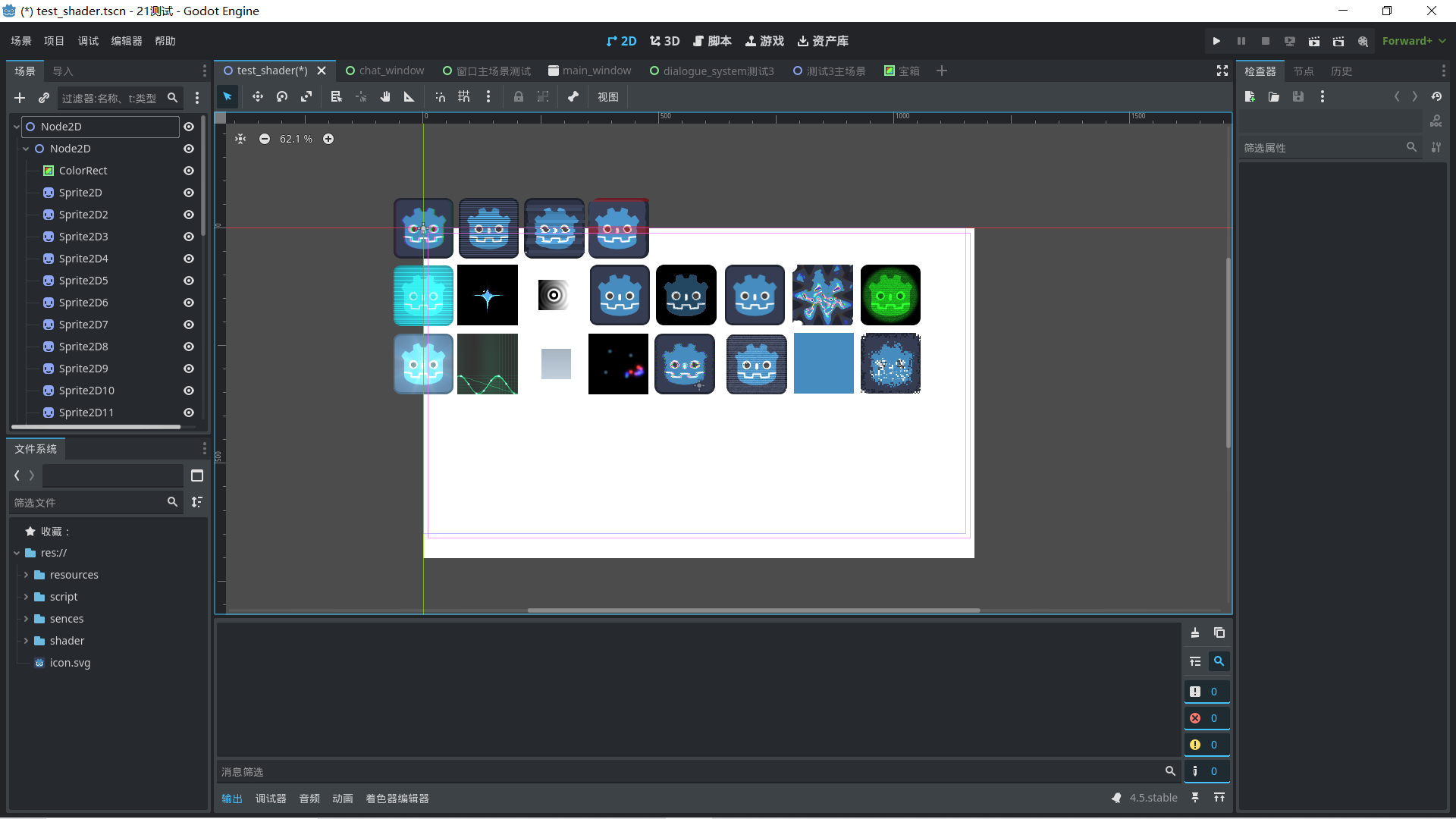The width and height of the screenshot is (1456, 819).
Task: Lock selected node with padlock icon
Action: point(519,97)
